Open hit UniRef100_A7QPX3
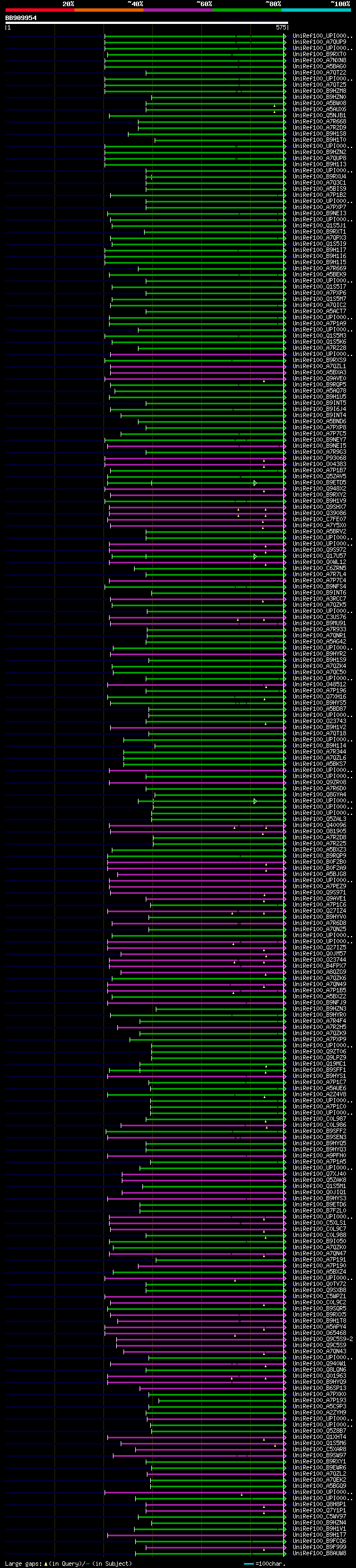 [x=319, y=238]
